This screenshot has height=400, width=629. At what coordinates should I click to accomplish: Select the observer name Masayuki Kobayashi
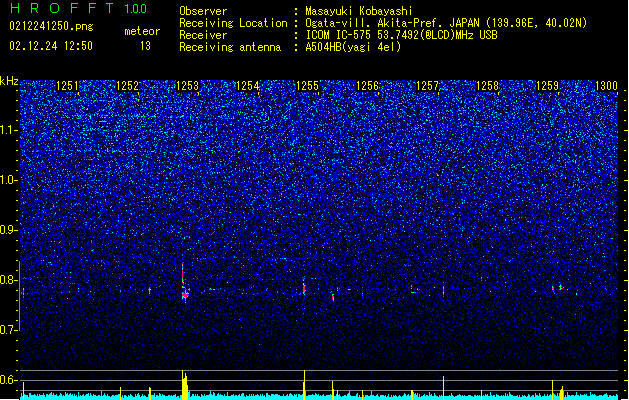359,11
